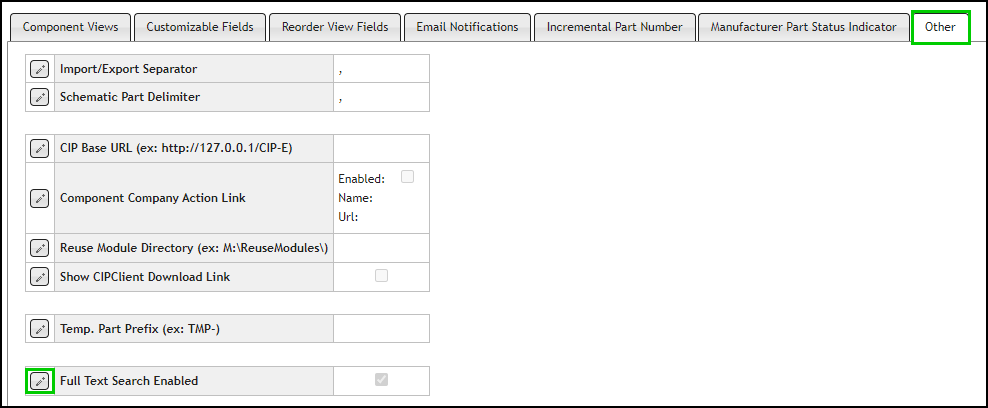Click pencil icon for Temp. Part Prefix

(x=39, y=328)
